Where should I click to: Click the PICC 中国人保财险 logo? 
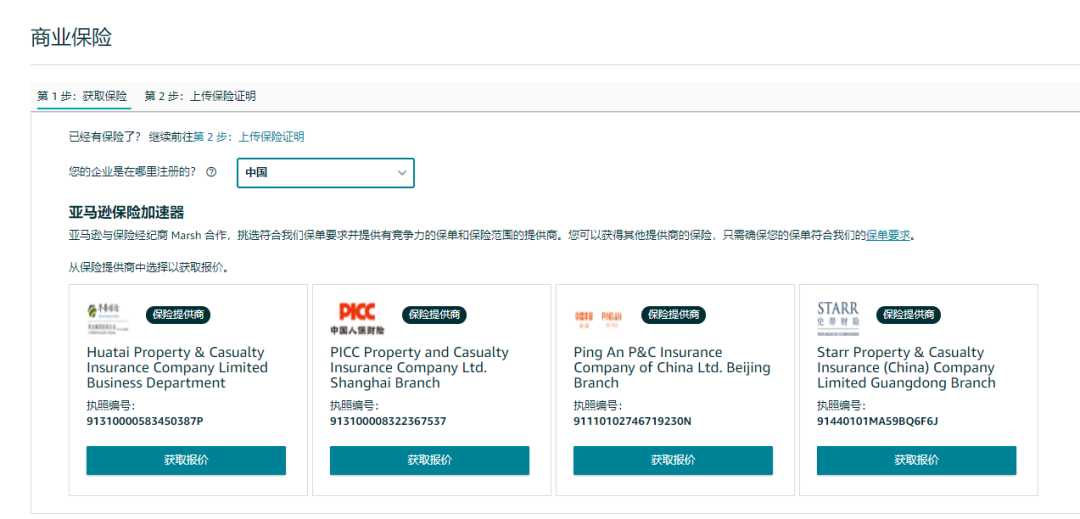pos(357,317)
